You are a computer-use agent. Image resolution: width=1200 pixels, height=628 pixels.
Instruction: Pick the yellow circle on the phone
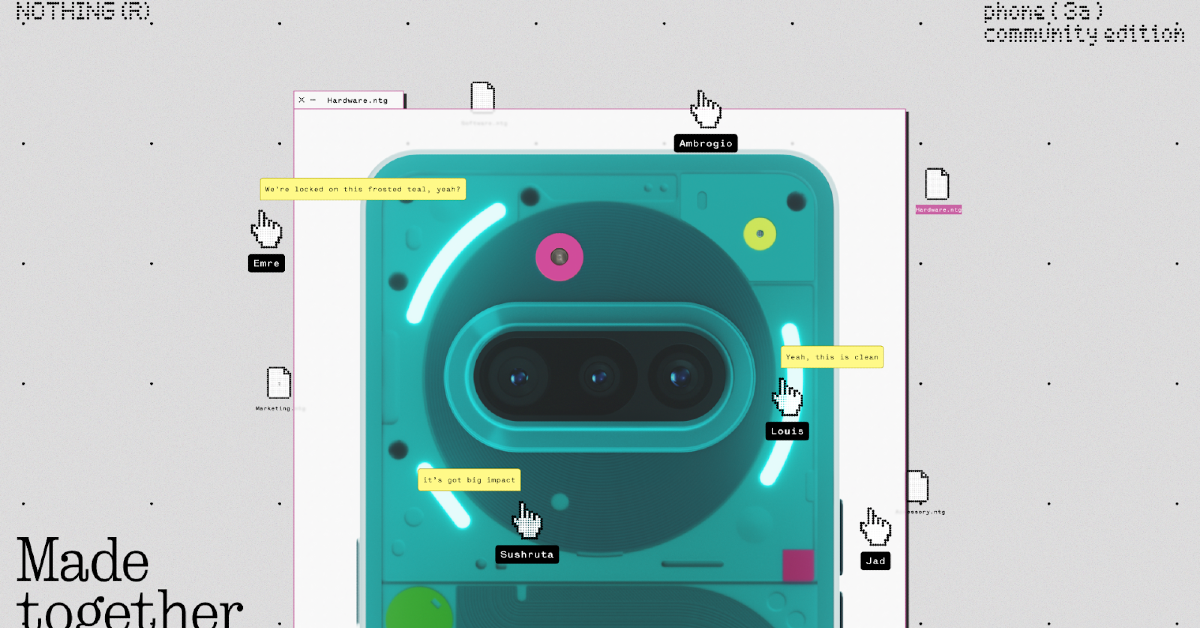760,234
